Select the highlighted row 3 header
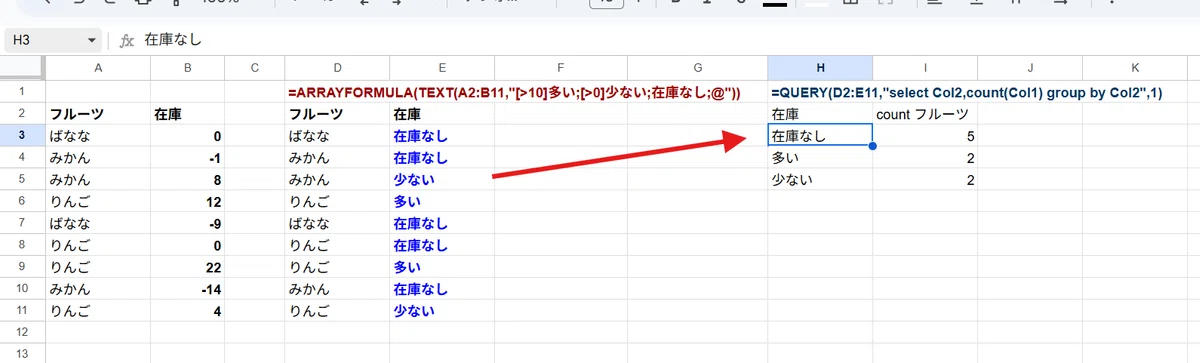 point(22,136)
